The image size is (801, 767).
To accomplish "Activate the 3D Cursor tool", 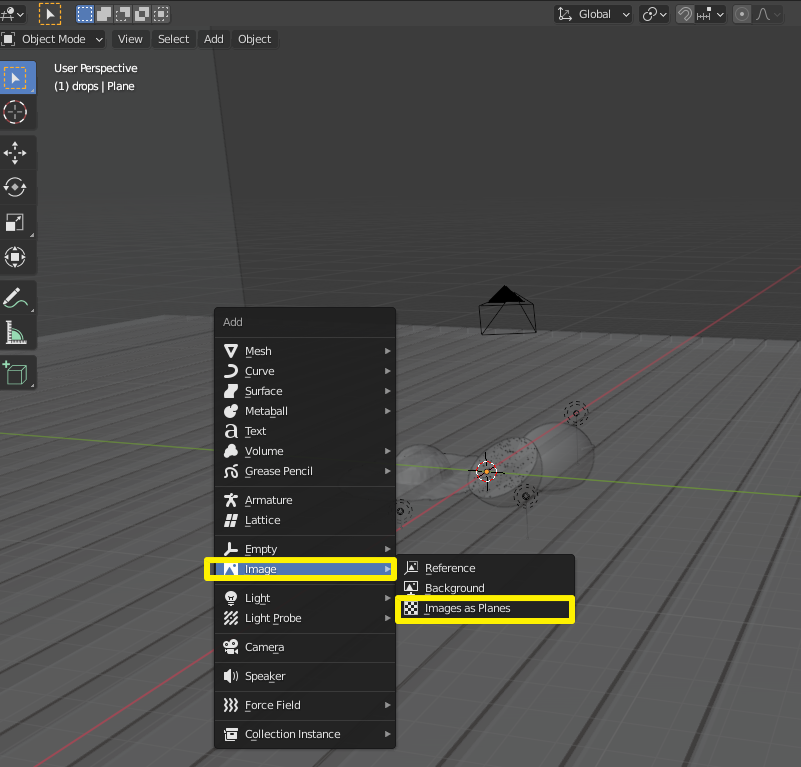I will 15,112.
